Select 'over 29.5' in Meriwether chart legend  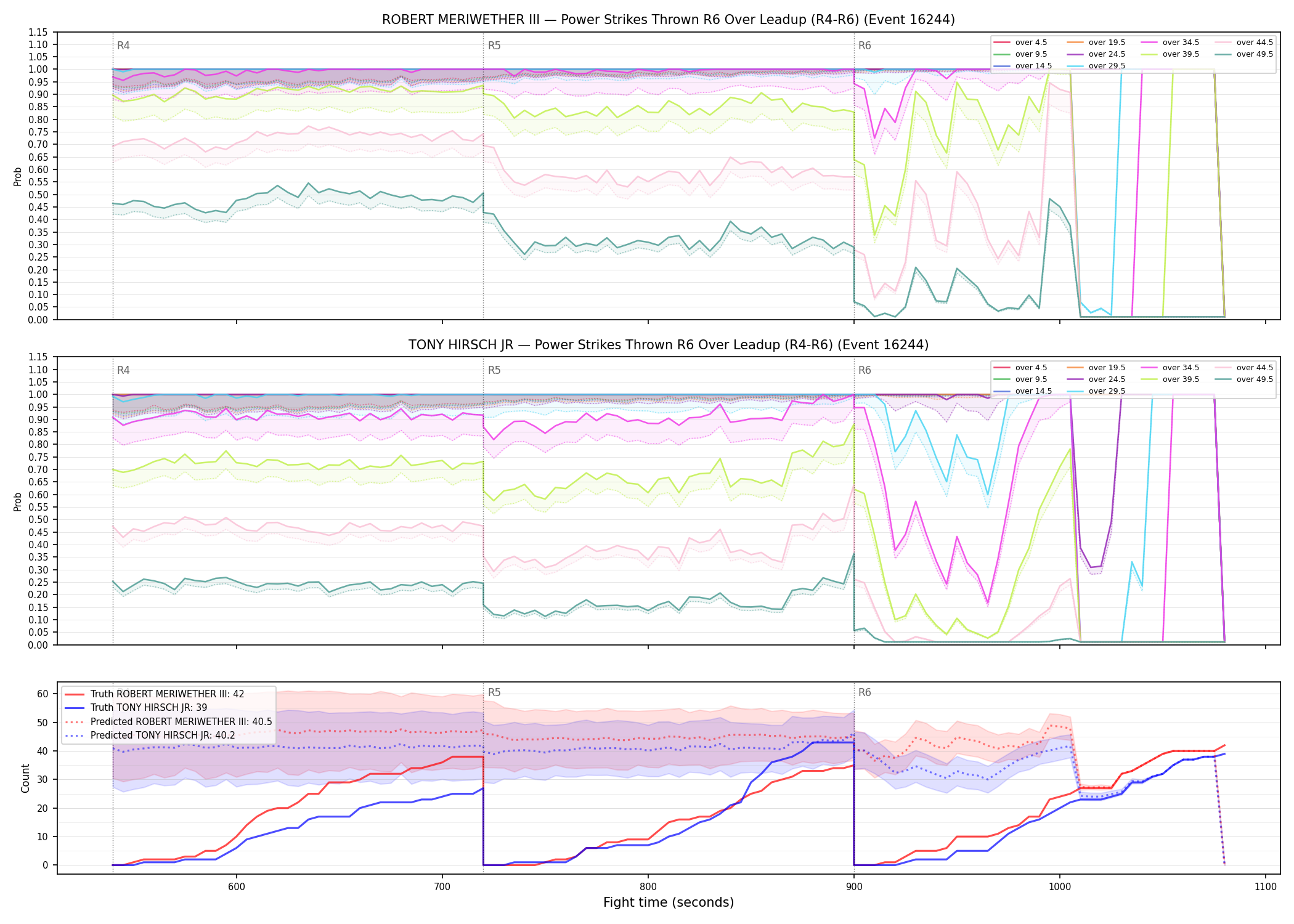(1096, 66)
